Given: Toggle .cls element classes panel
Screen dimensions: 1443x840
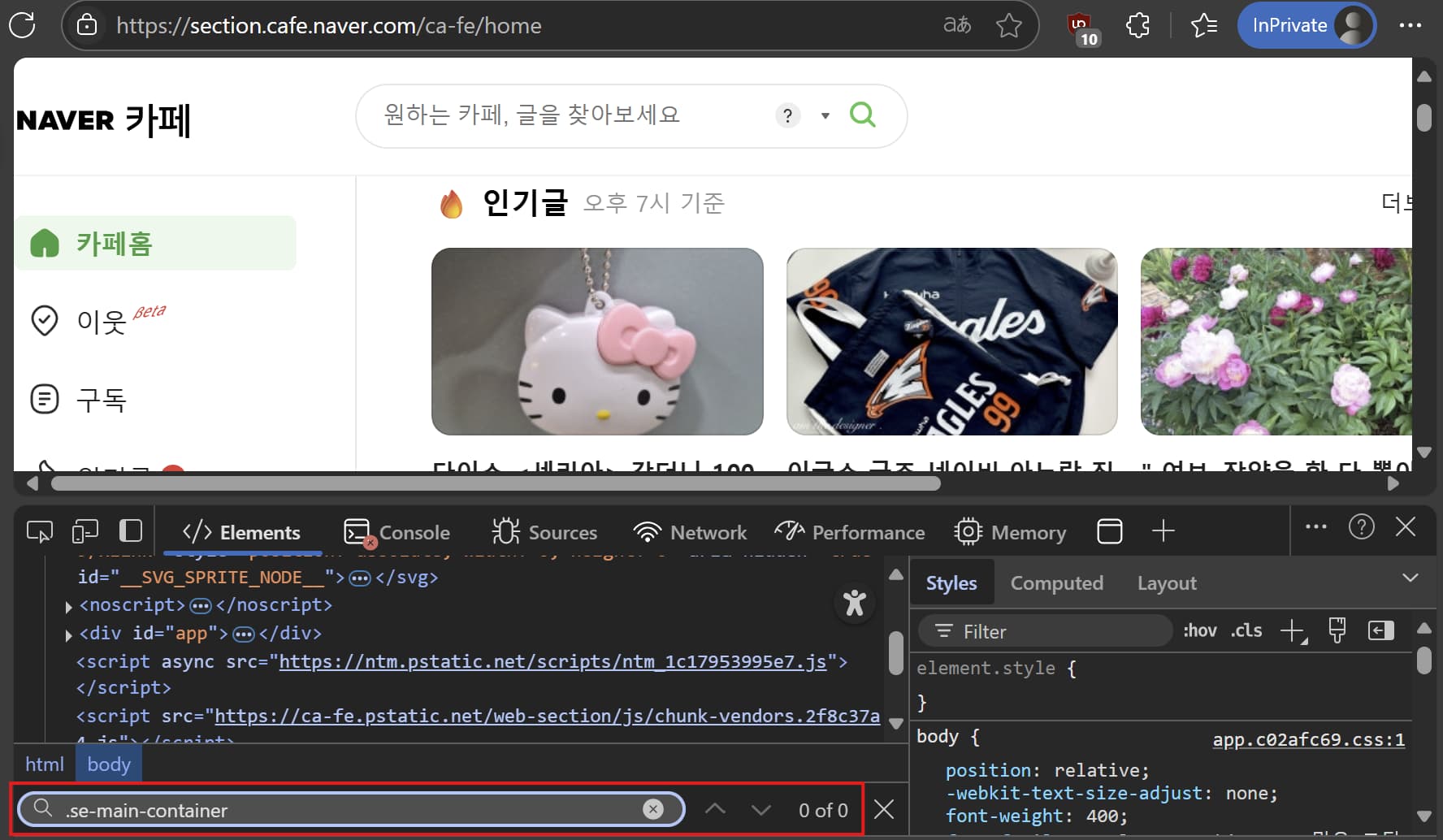Looking at the screenshot, I should coord(1246,630).
